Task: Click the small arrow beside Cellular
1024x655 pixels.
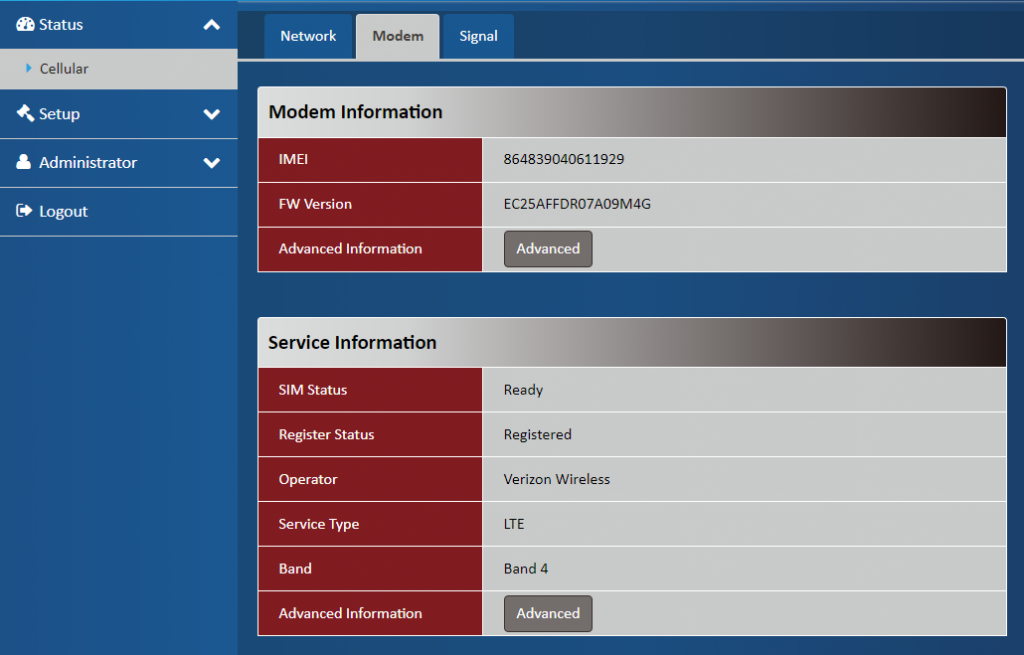Action: click(29, 69)
